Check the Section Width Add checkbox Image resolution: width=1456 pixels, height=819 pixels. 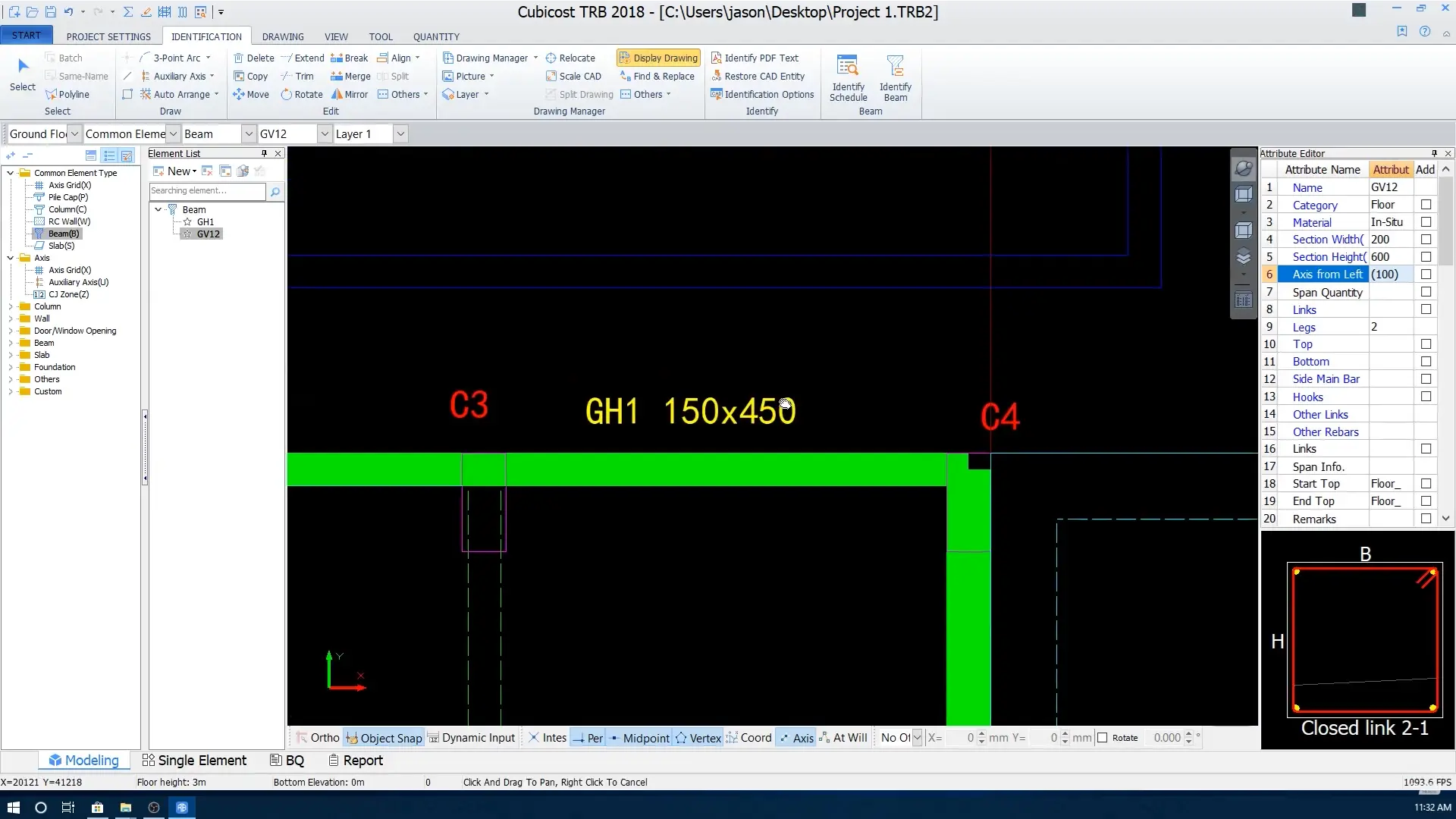pyautogui.click(x=1426, y=240)
